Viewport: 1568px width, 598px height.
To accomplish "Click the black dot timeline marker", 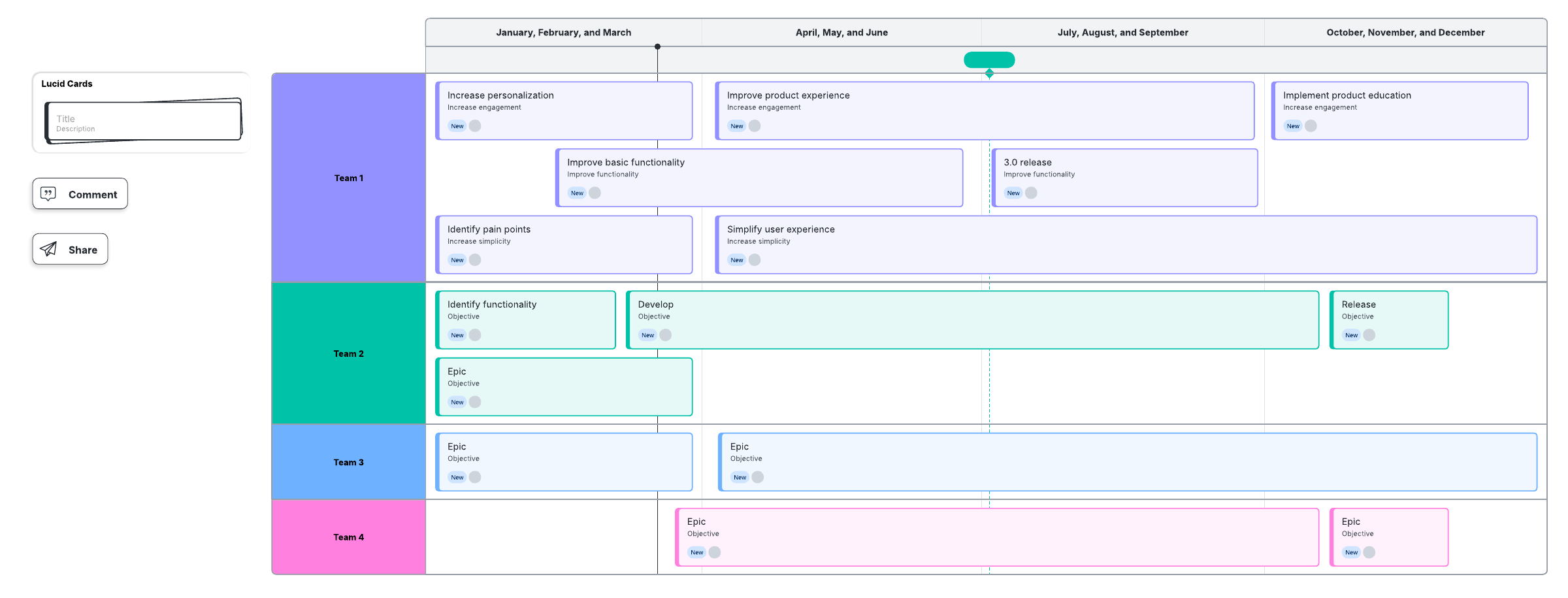I will click(657, 46).
